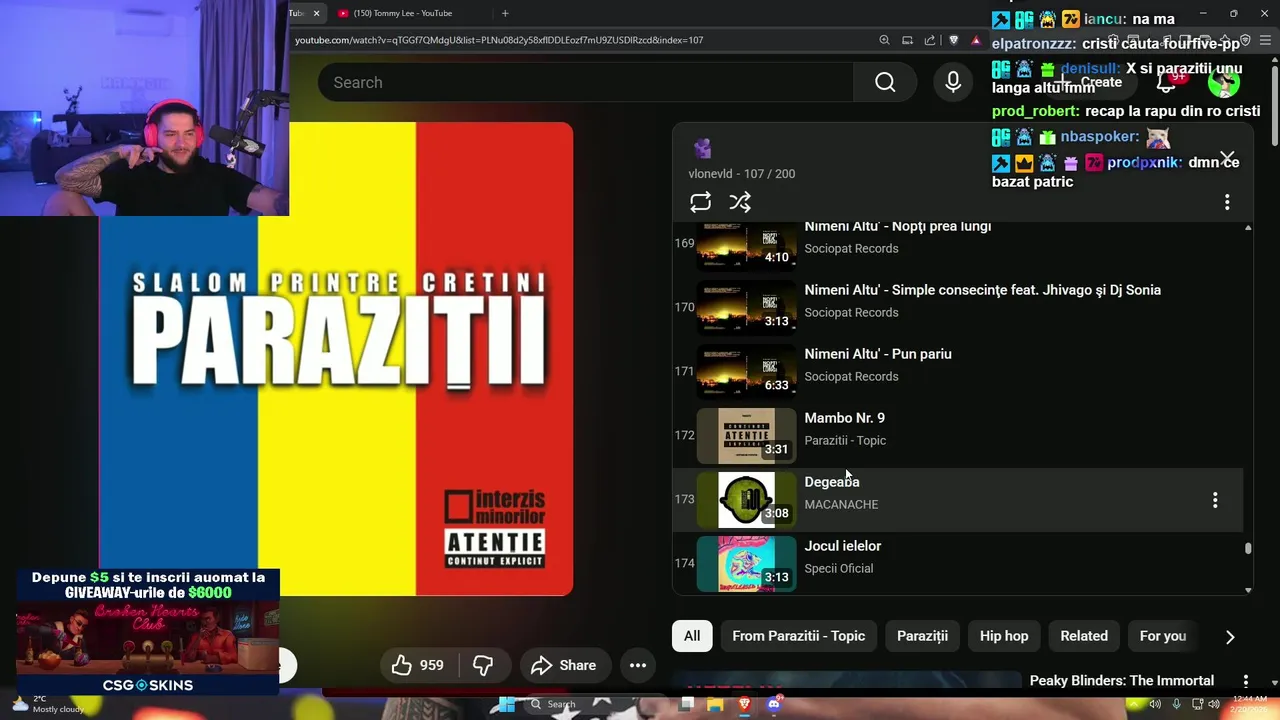Play Nimeni Altu' - Pun pariu

[878, 354]
